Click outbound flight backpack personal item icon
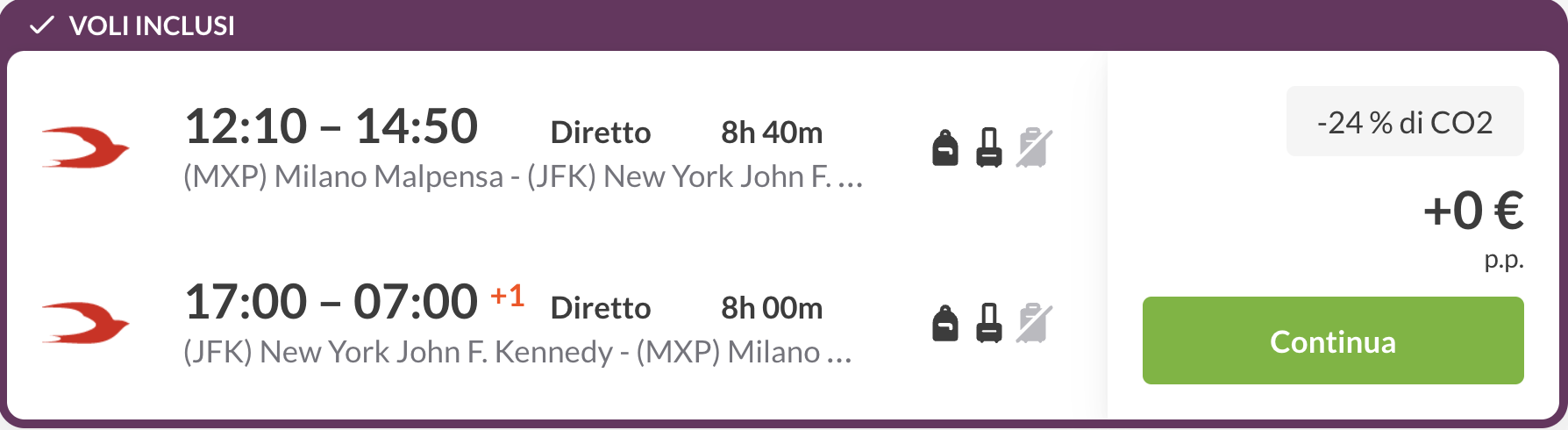 pos(944,147)
